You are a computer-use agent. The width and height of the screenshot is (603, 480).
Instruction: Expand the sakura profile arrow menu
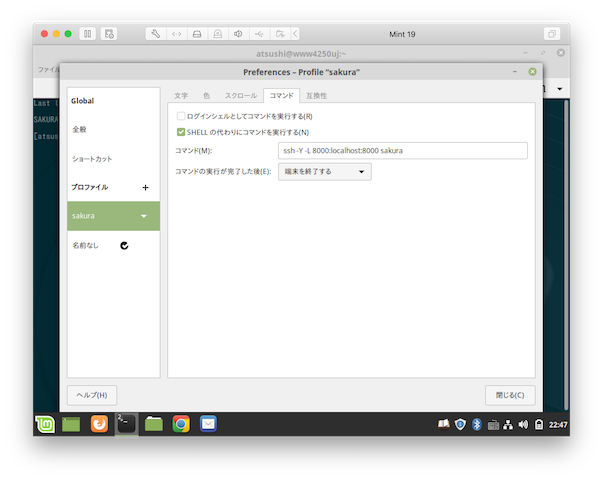pos(144,216)
